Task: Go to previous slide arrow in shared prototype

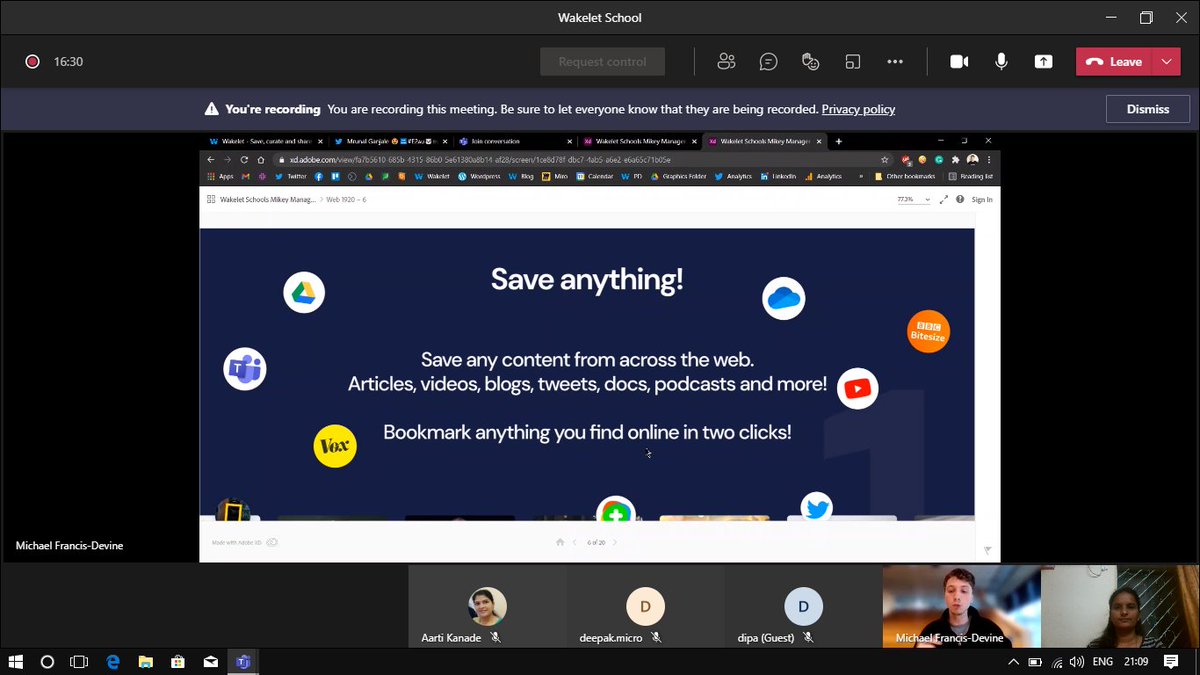Action: click(575, 542)
